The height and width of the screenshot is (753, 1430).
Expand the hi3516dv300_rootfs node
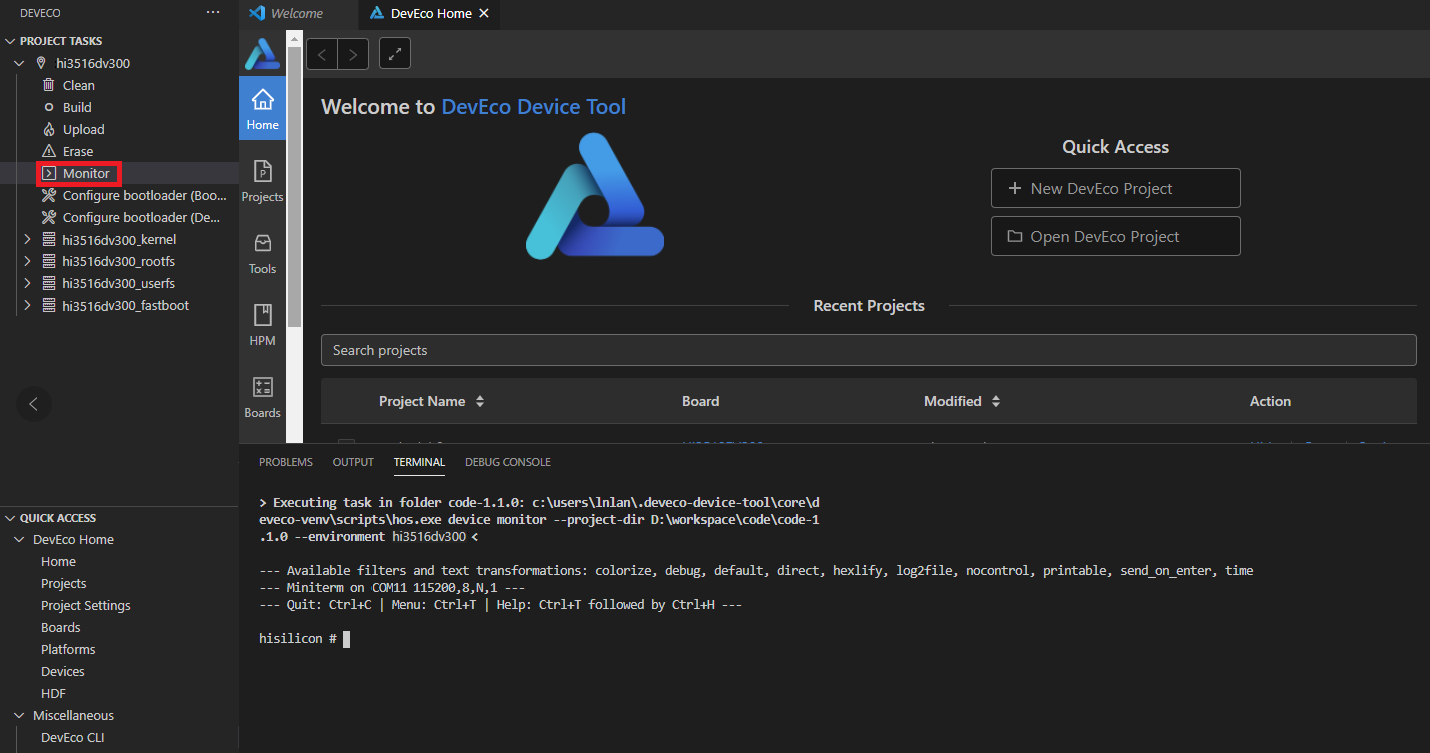pyautogui.click(x=27, y=261)
